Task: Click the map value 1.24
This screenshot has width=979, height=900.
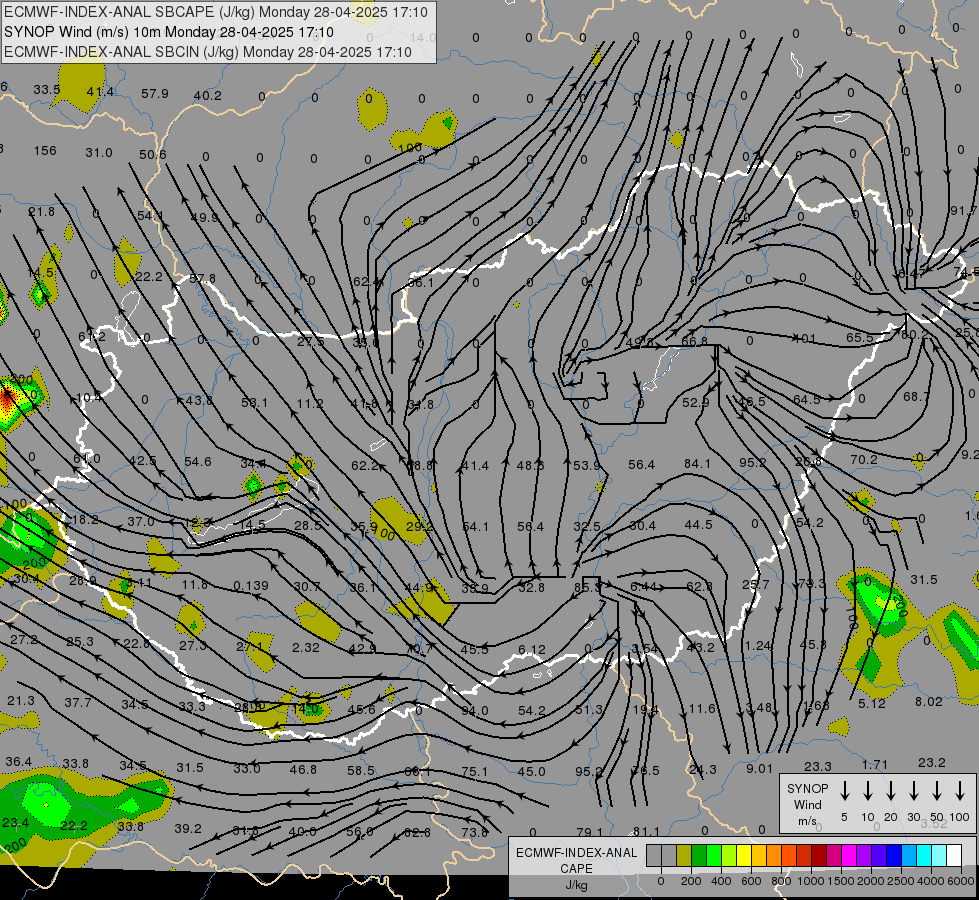Action: 758,645
